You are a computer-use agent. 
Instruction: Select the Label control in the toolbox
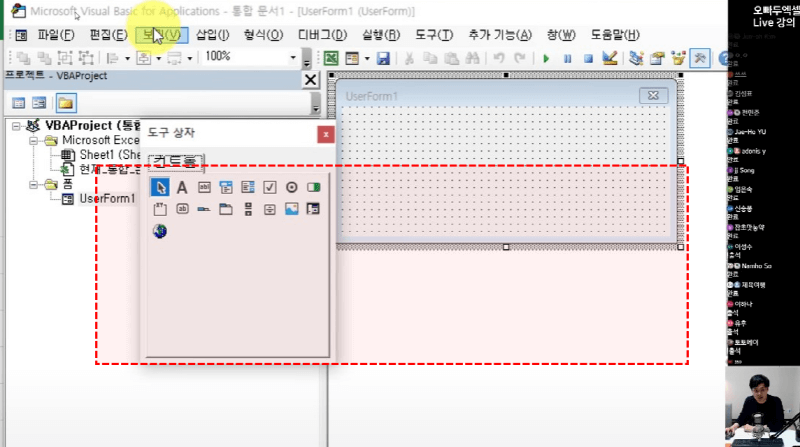182,187
